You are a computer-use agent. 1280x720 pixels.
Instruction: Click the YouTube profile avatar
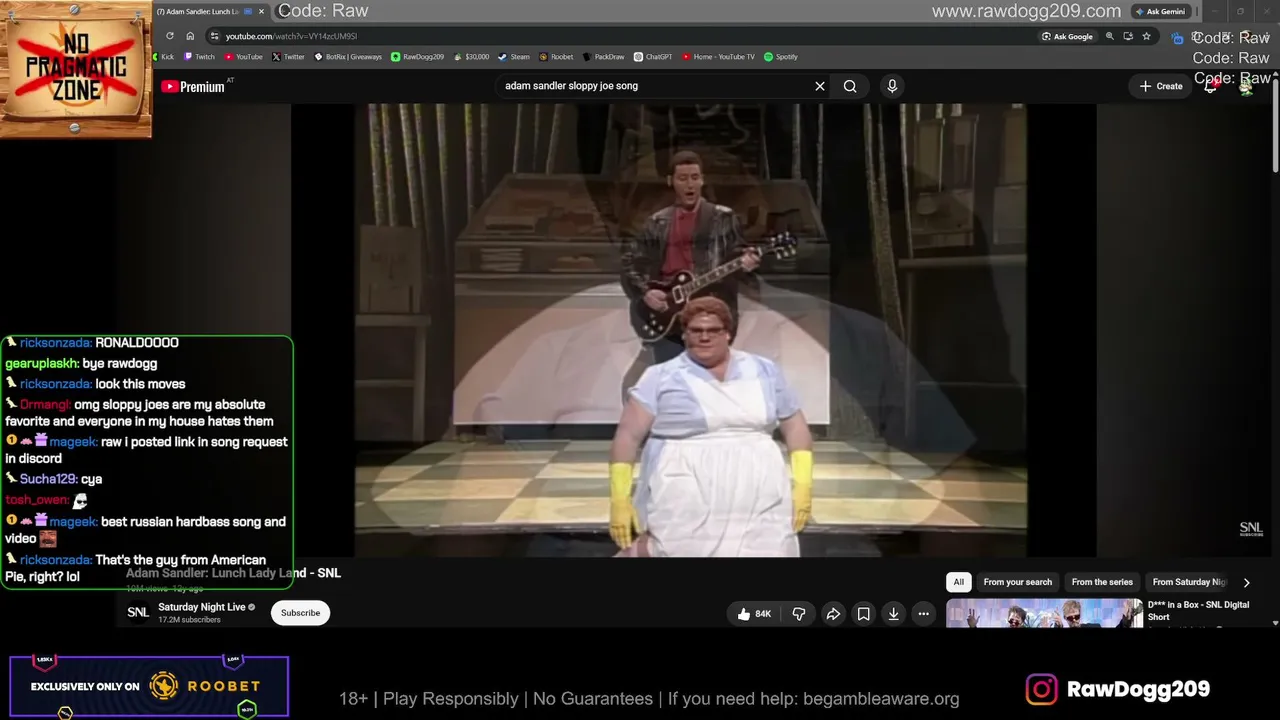[x=1246, y=87]
